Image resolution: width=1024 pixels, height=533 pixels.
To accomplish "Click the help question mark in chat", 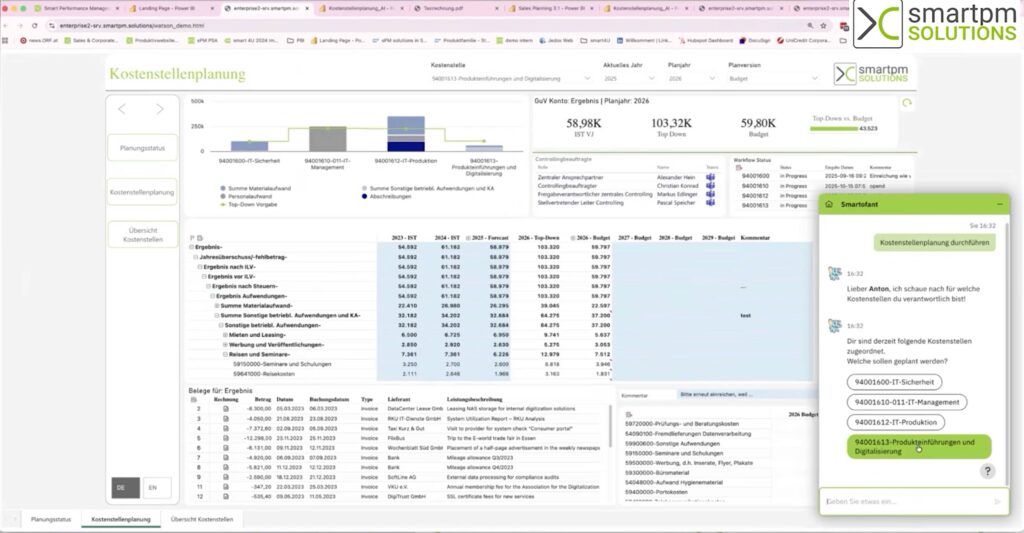I will (987, 471).
